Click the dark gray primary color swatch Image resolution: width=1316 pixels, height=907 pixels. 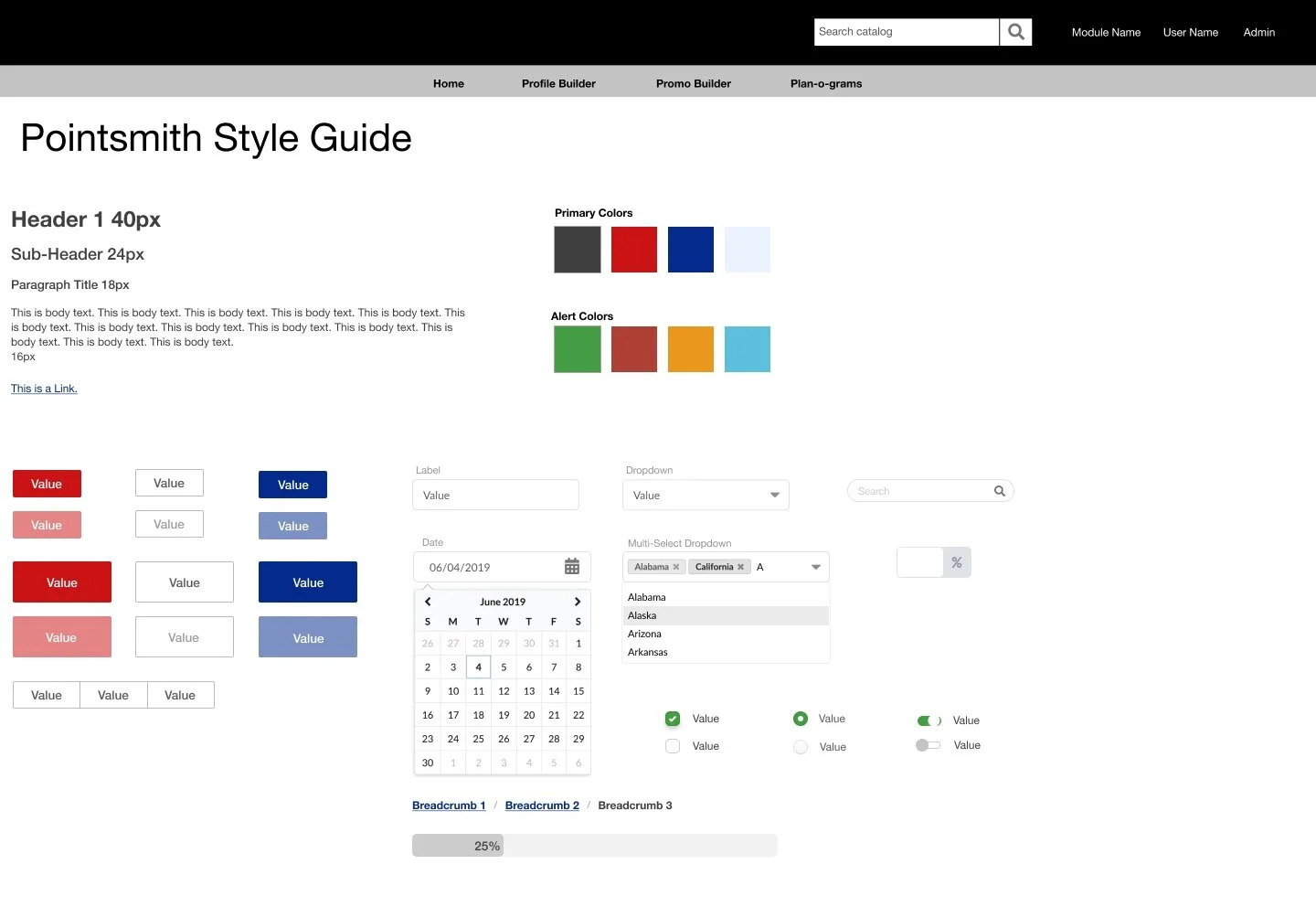[x=578, y=250]
